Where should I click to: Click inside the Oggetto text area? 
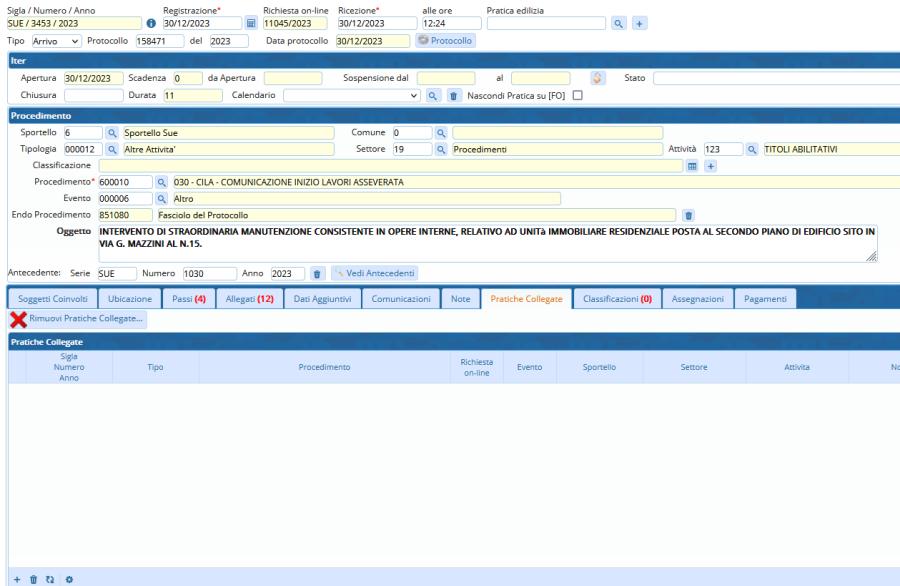(487, 243)
